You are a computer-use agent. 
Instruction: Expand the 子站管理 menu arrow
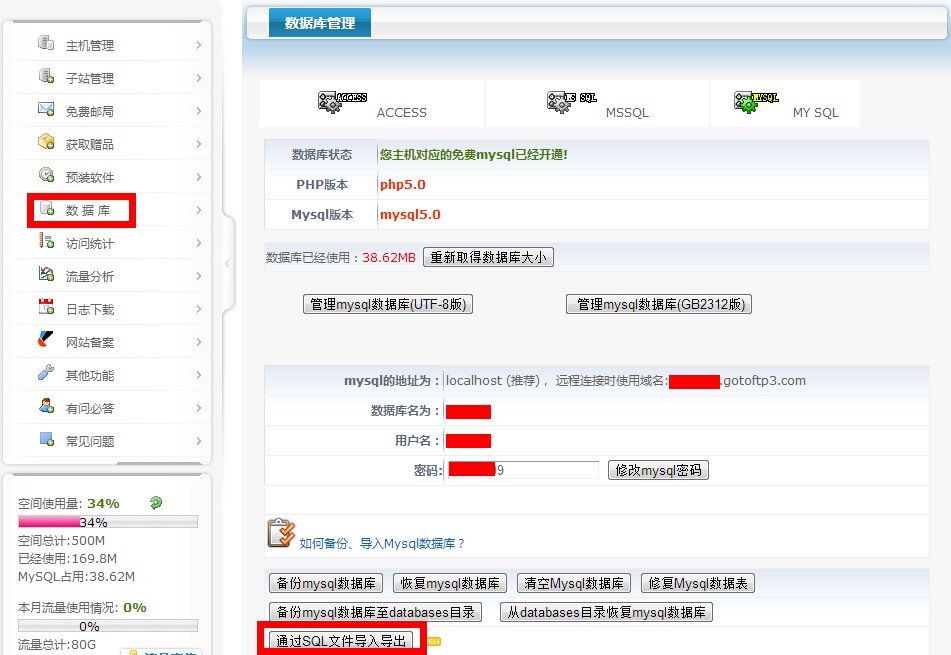tap(199, 78)
